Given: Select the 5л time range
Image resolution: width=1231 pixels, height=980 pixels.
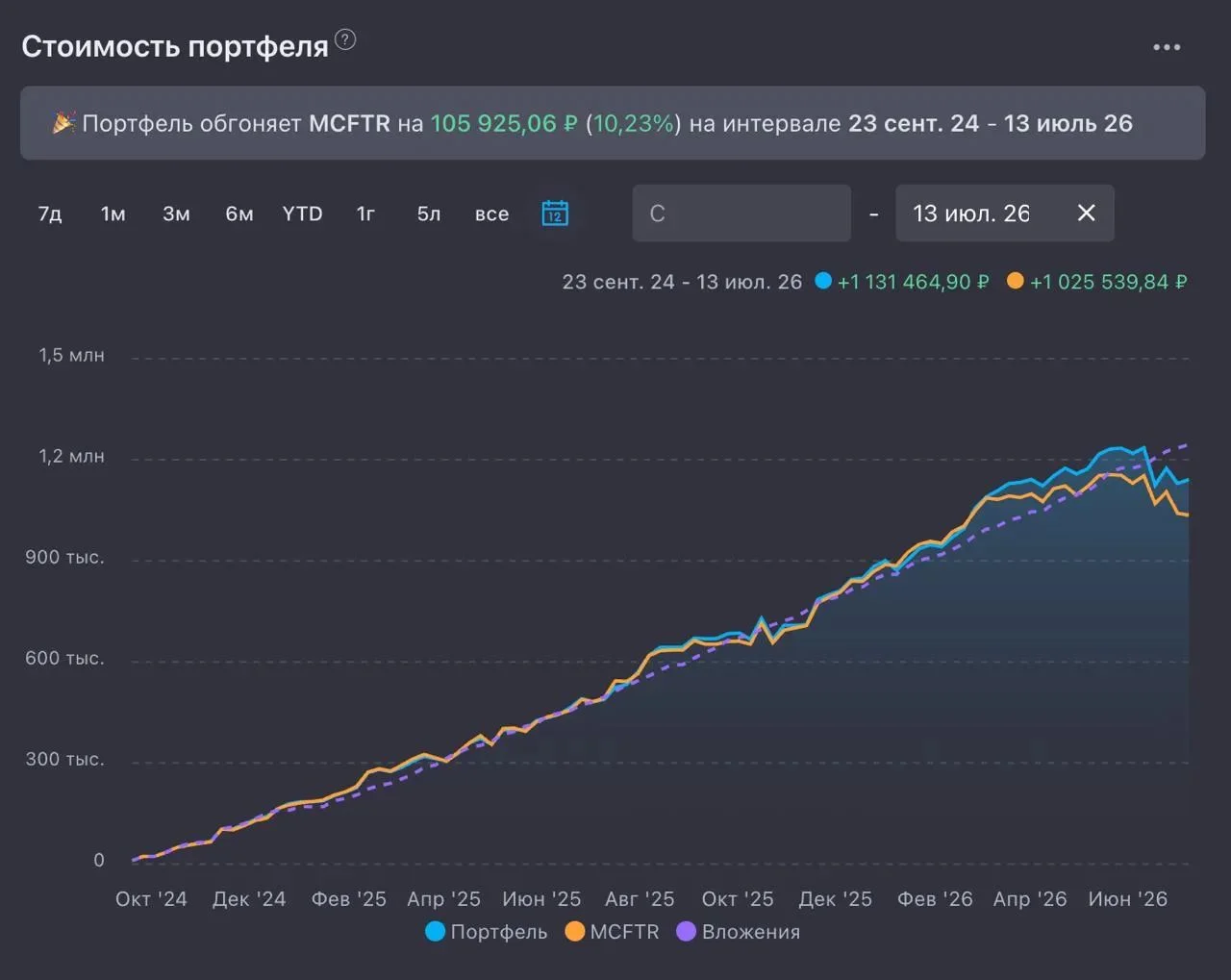Looking at the screenshot, I should pos(429,214).
